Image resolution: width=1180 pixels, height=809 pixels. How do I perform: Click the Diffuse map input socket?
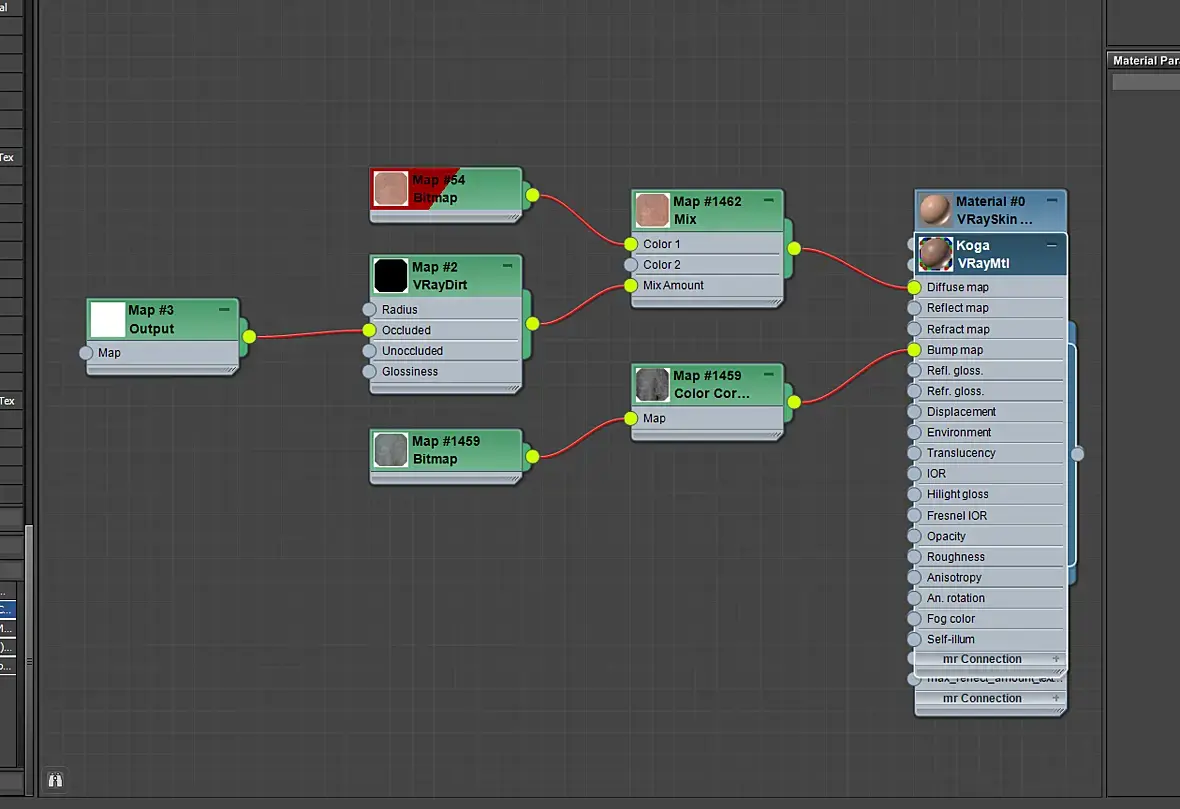914,287
